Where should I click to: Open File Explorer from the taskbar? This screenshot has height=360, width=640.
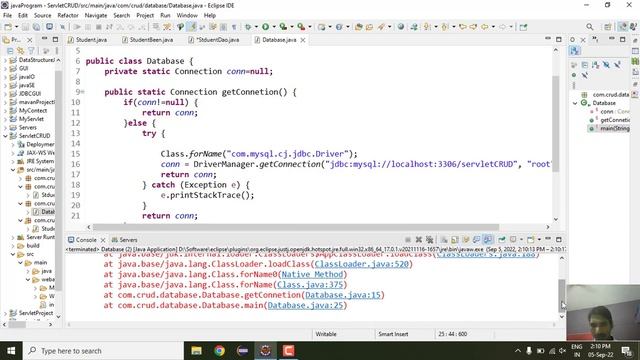[196, 351]
